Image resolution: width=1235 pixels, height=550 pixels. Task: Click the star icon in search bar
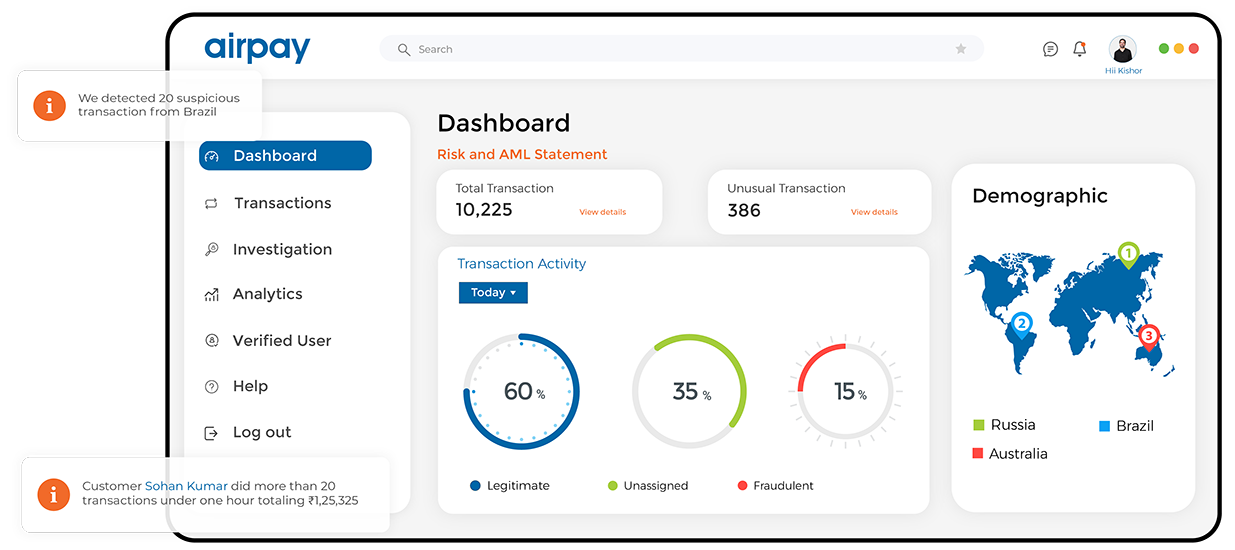(x=961, y=49)
